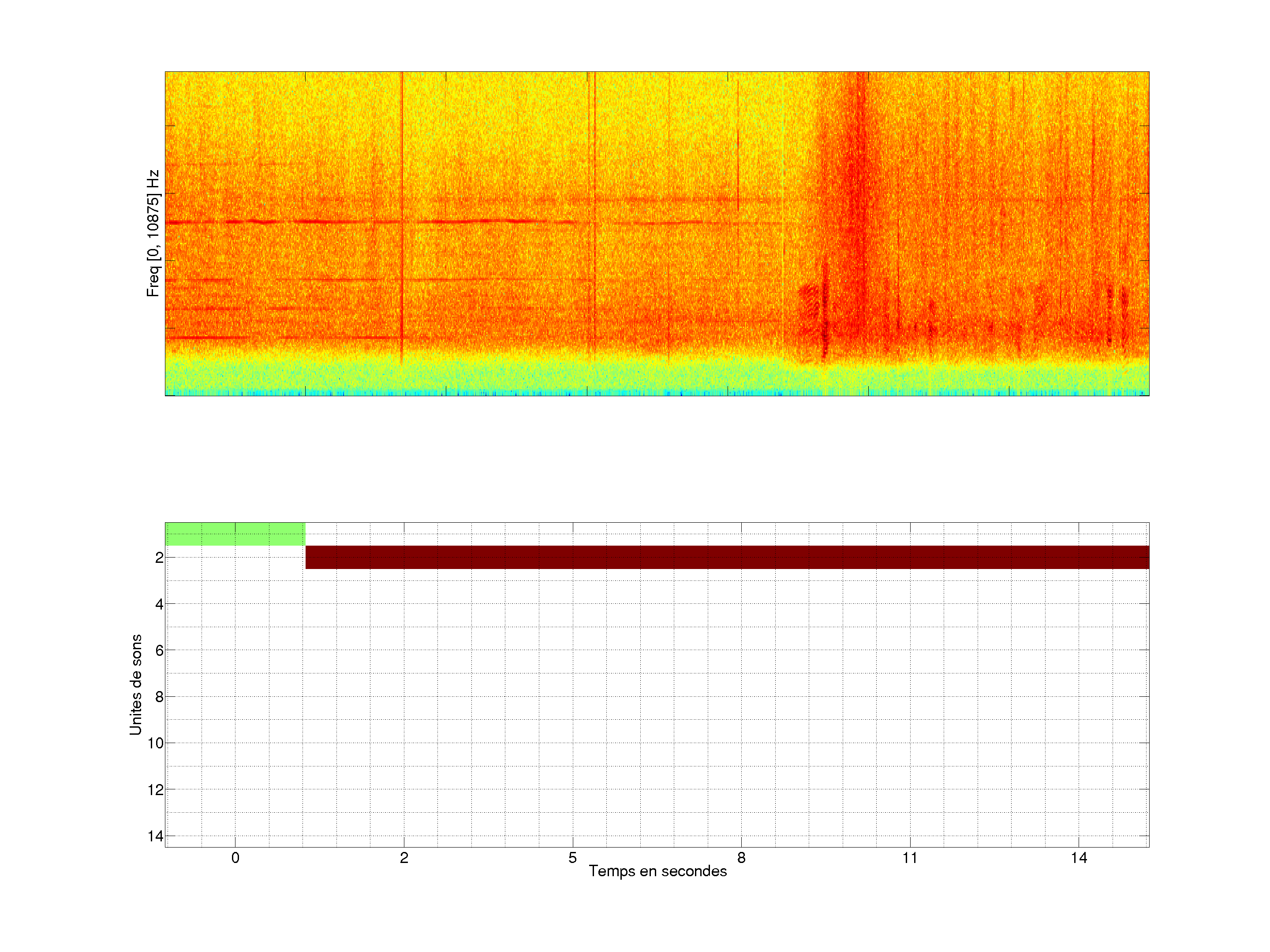Click the x-axis tick label '5'
Viewport: 1270px width, 952px height.
click(x=572, y=858)
